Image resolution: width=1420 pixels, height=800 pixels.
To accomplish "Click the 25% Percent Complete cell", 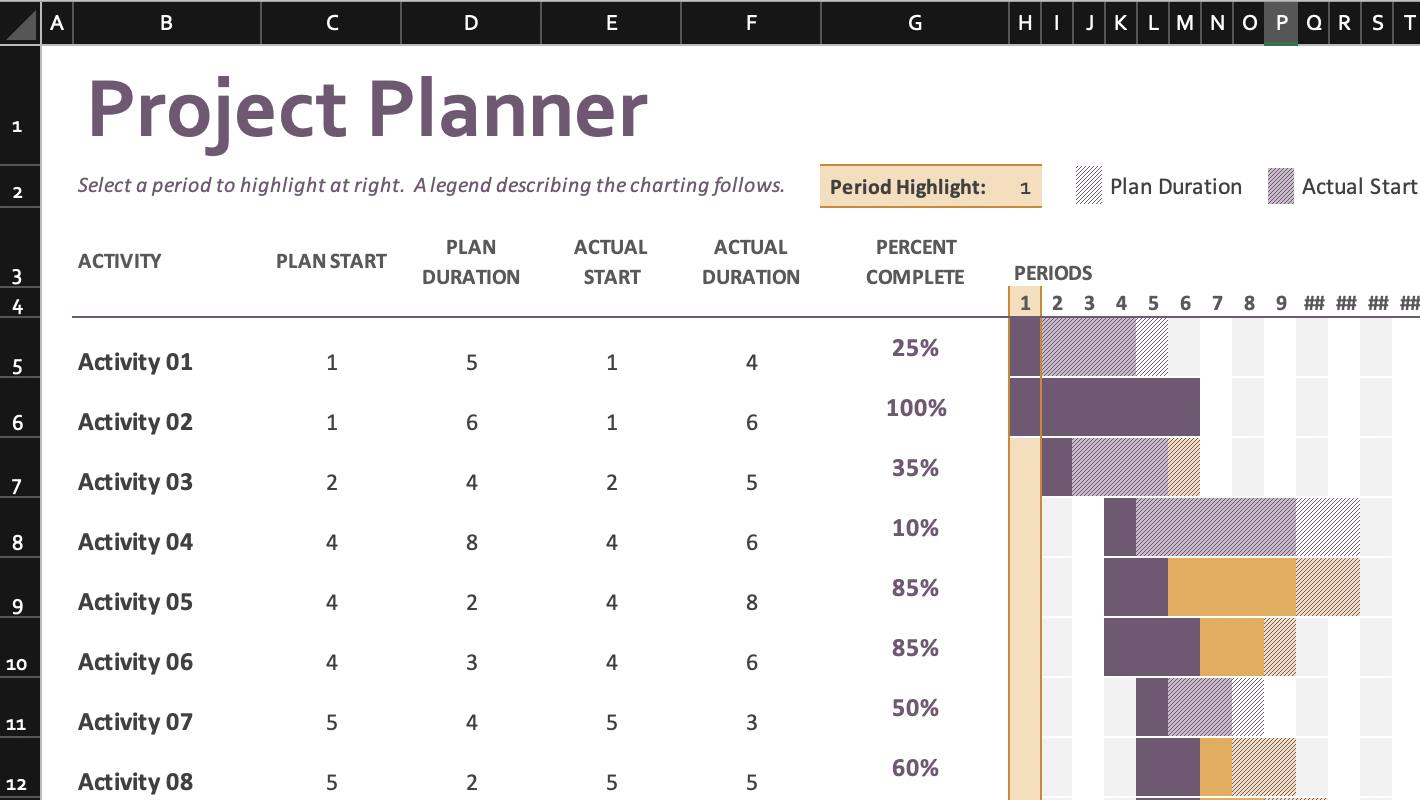I will tap(913, 348).
